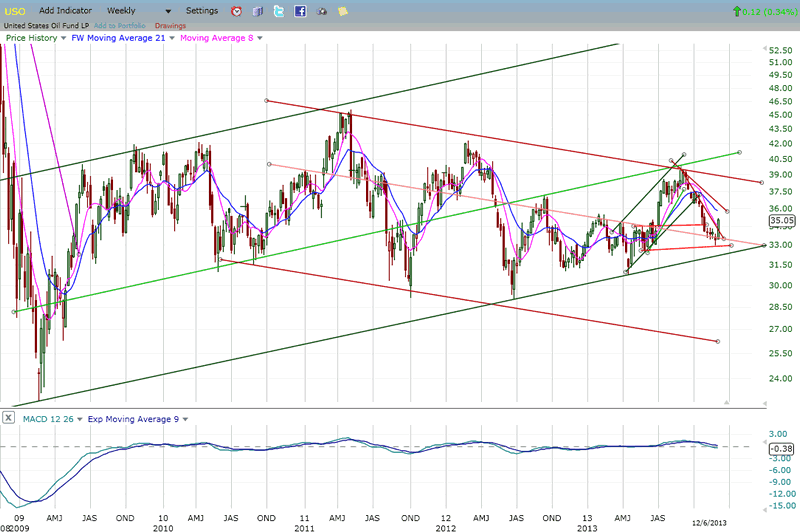
Task: Click the notebook icon in the toolbar
Action: (x=256, y=11)
